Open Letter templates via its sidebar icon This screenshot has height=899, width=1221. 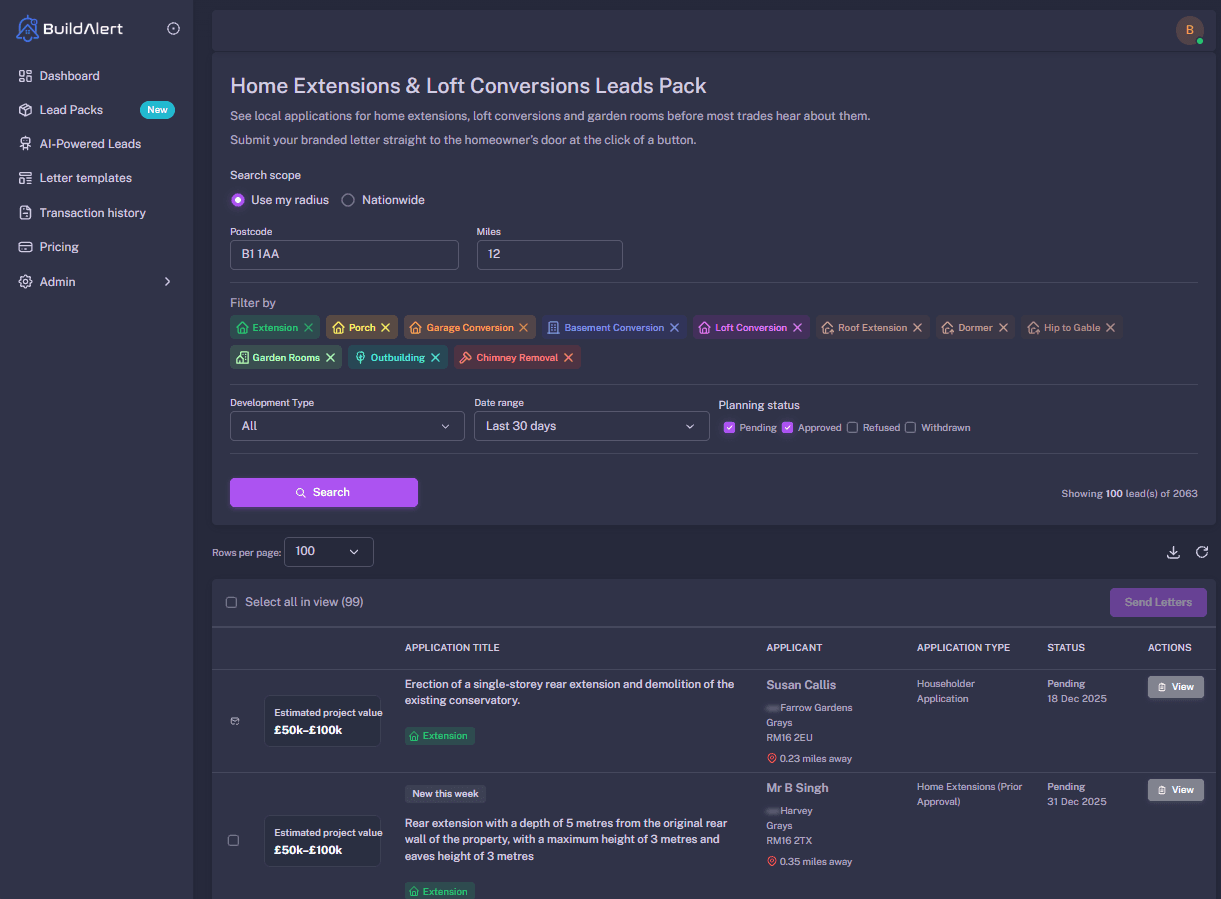[x=24, y=177]
